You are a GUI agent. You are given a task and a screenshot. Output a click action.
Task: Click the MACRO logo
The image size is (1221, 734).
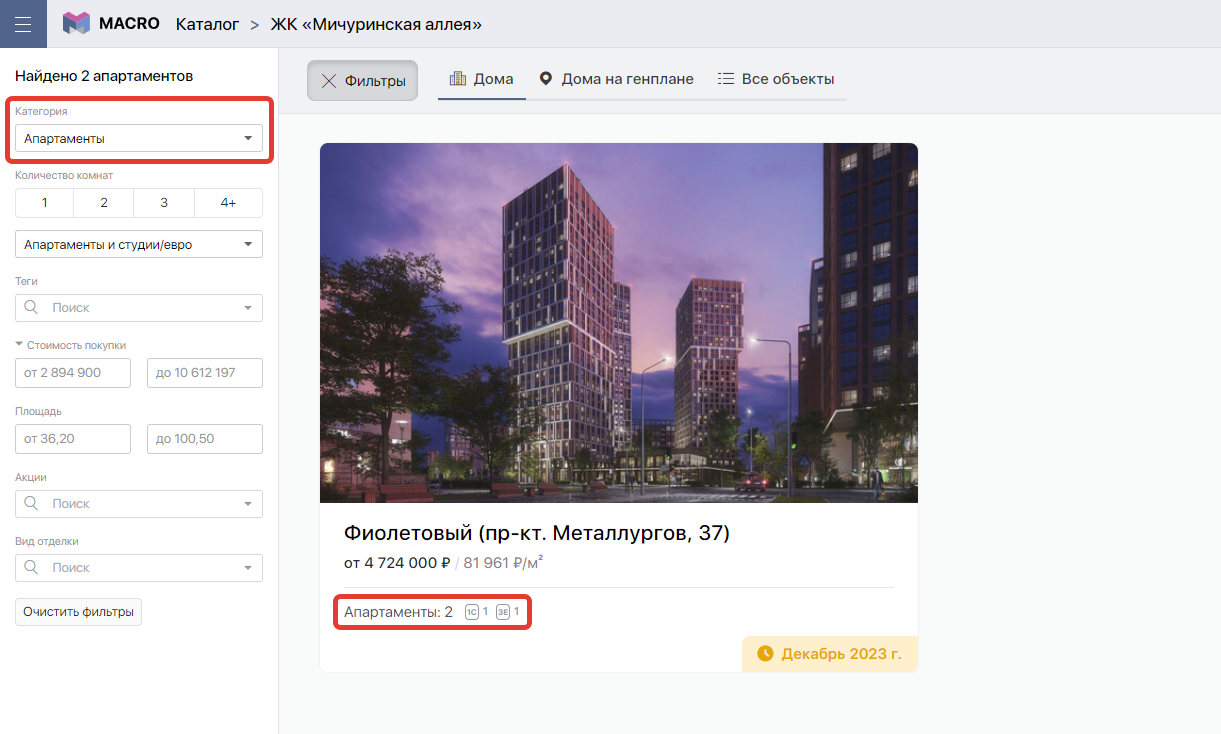point(111,24)
